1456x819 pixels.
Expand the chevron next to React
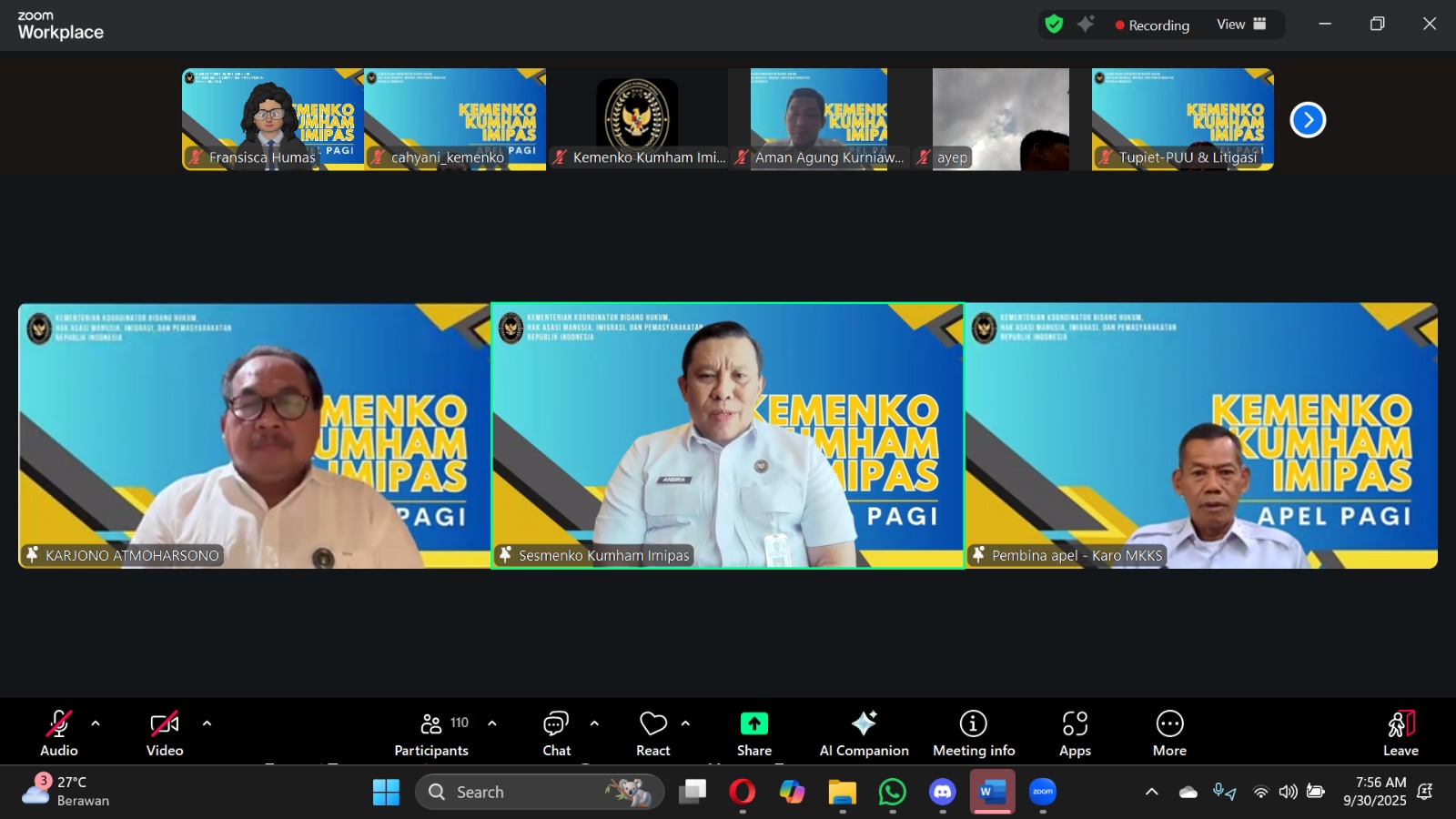tap(685, 724)
